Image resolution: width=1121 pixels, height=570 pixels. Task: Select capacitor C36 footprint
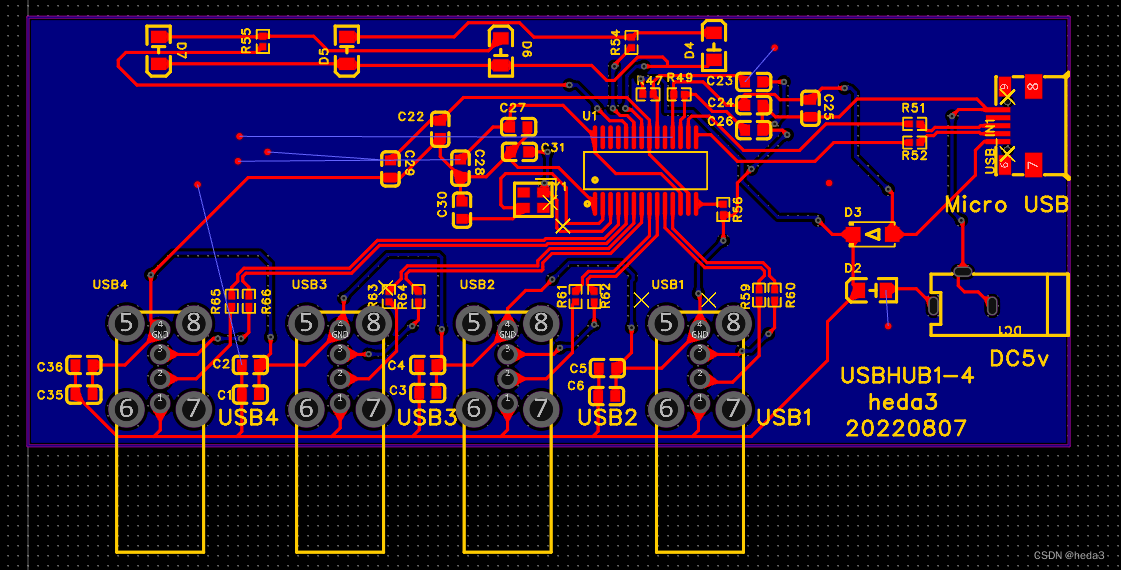click(84, 366)
